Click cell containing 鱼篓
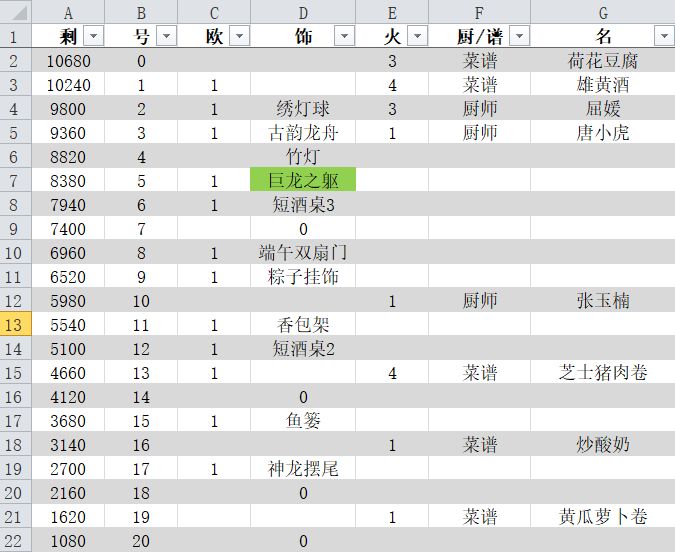The width and height of the screenshot is (675, 552). [x=303, y=420]
